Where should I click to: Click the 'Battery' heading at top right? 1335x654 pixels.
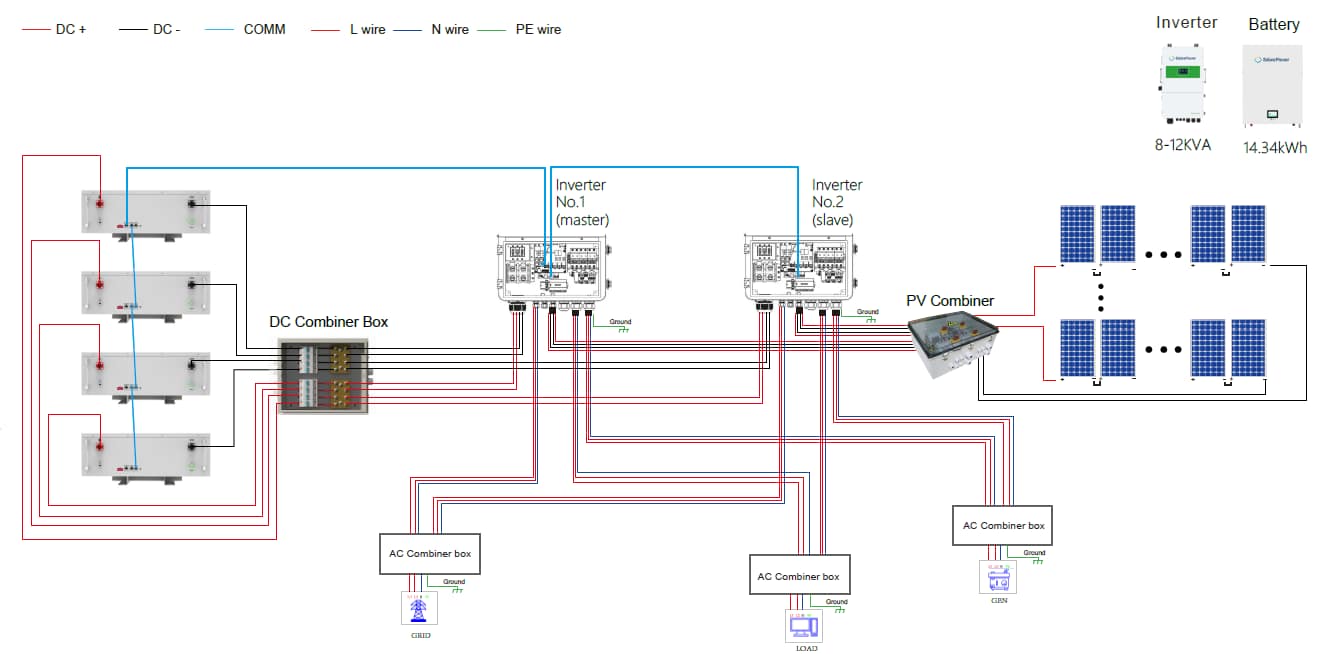(x=1274, y=24)
